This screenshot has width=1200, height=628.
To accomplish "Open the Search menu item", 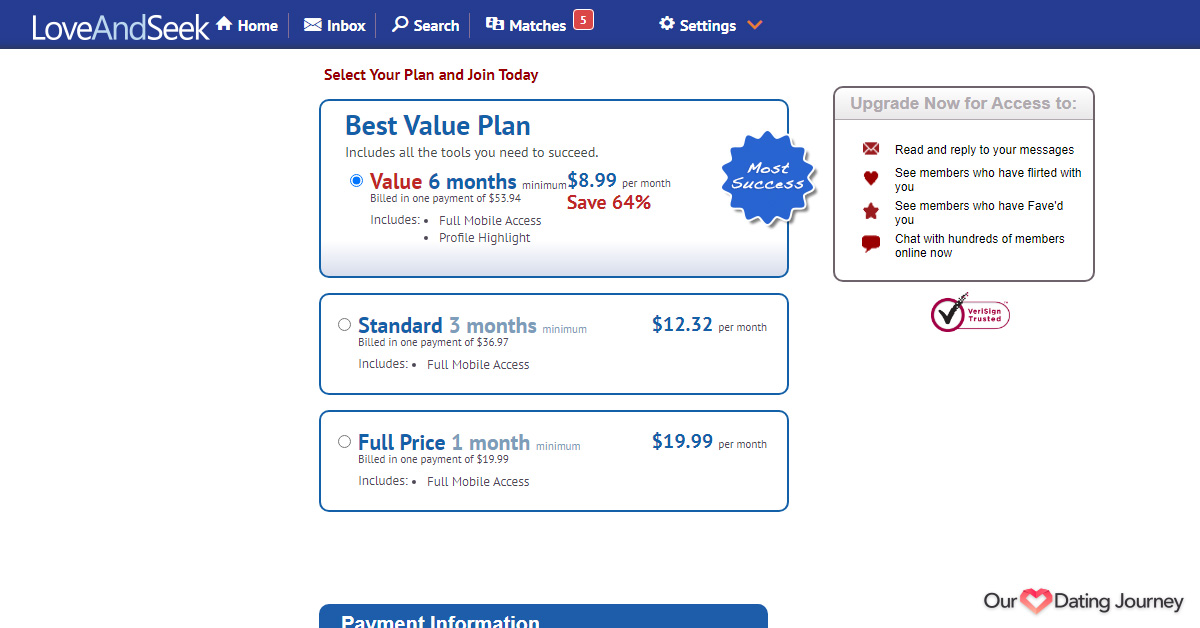I will pos(426,25).
